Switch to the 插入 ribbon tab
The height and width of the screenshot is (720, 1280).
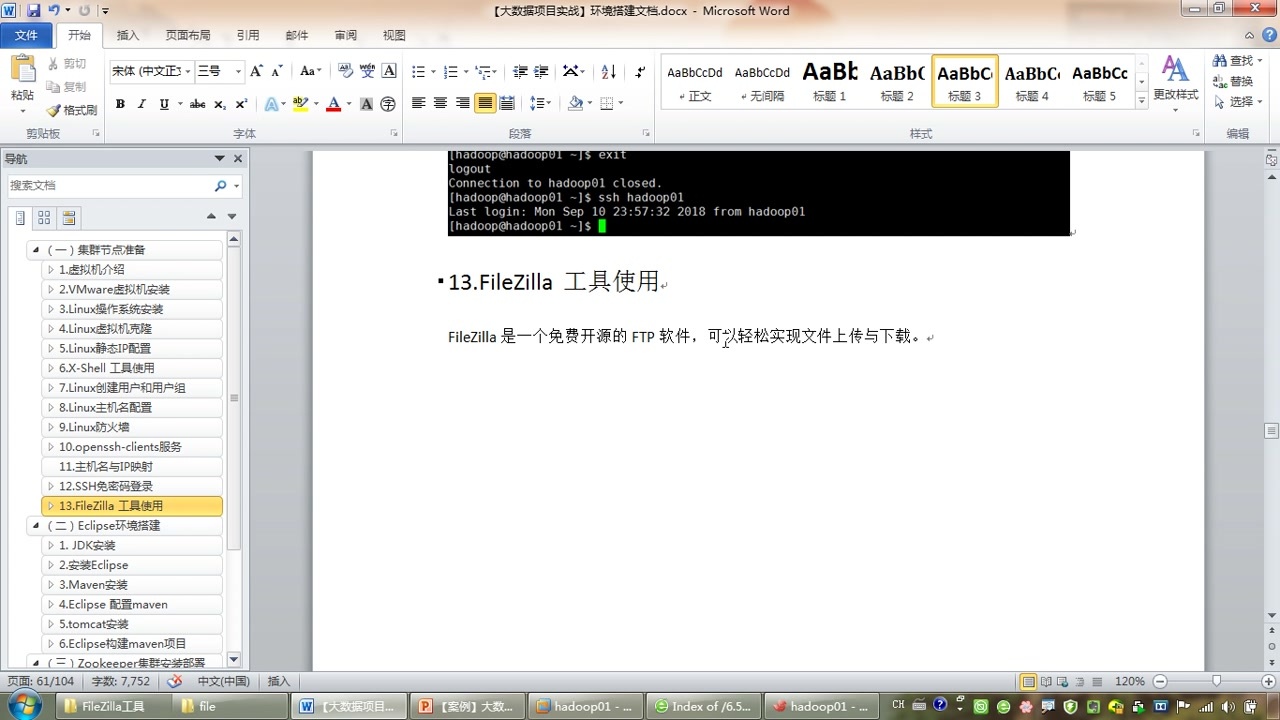click(x=128, y=35)
